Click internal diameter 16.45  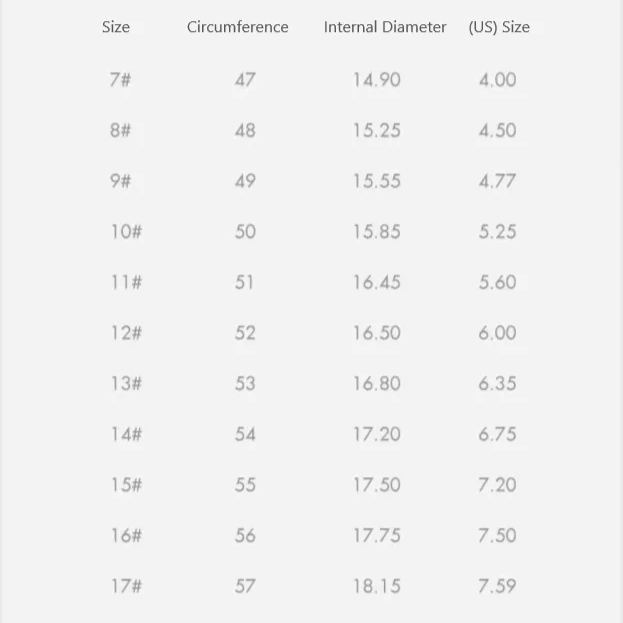pos(376,282)
